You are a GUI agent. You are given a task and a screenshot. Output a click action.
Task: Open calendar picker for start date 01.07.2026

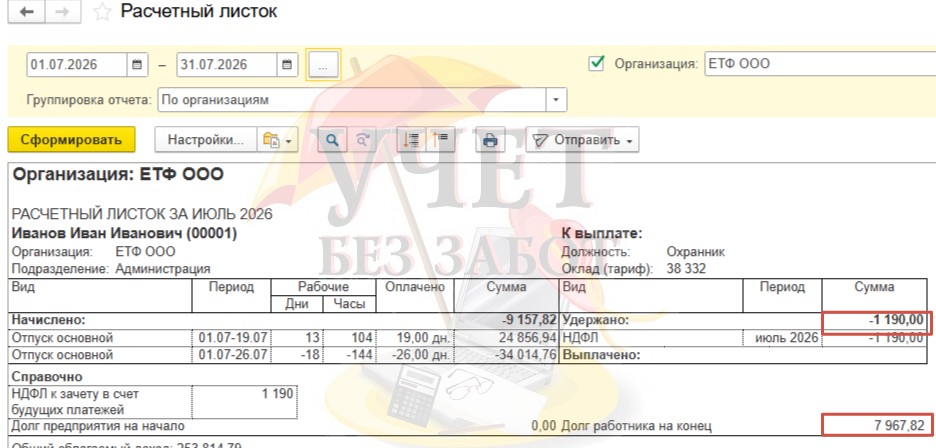pos(137,65)
